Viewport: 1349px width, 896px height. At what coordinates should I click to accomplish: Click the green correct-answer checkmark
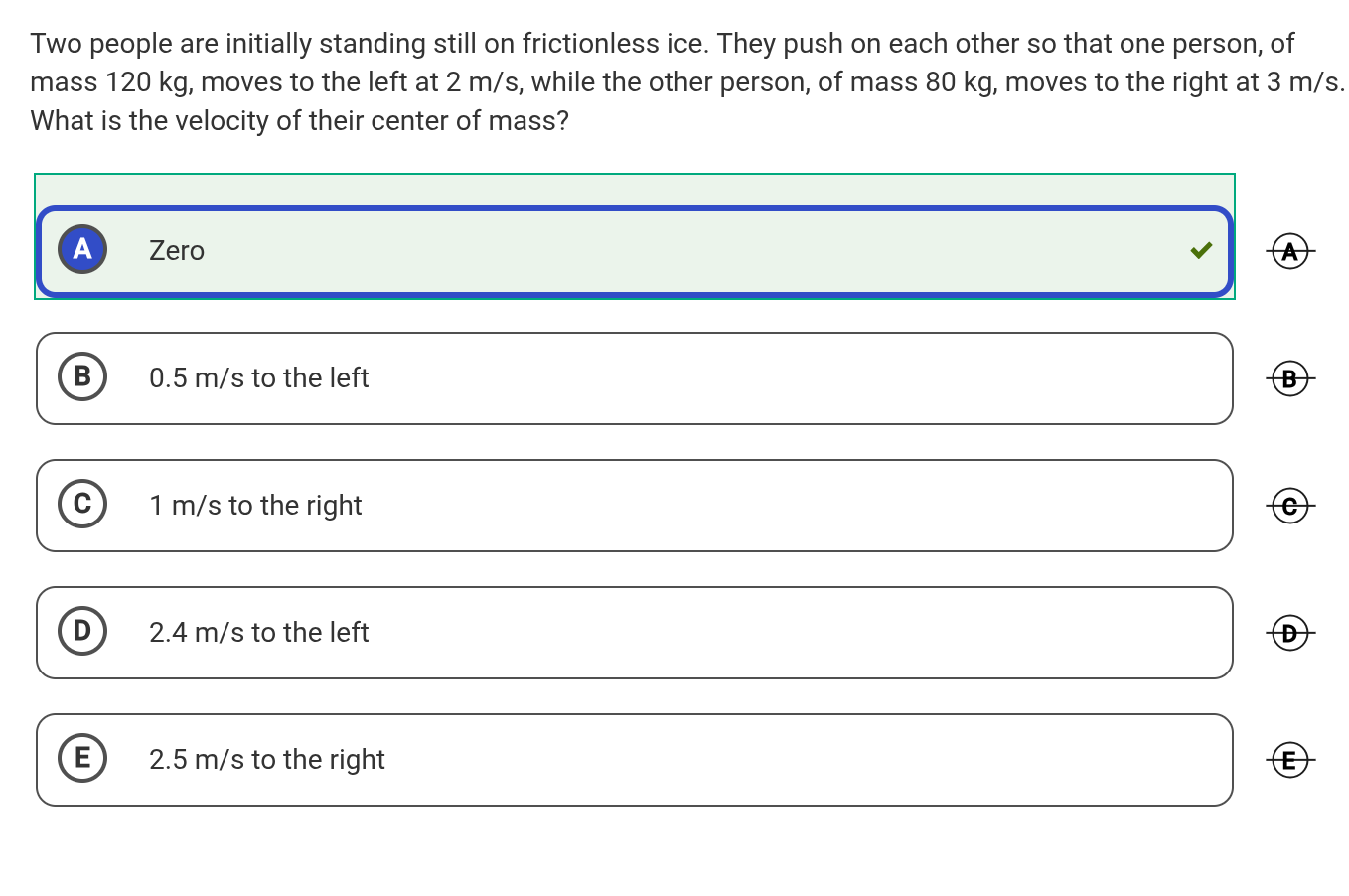(1201, 251)
